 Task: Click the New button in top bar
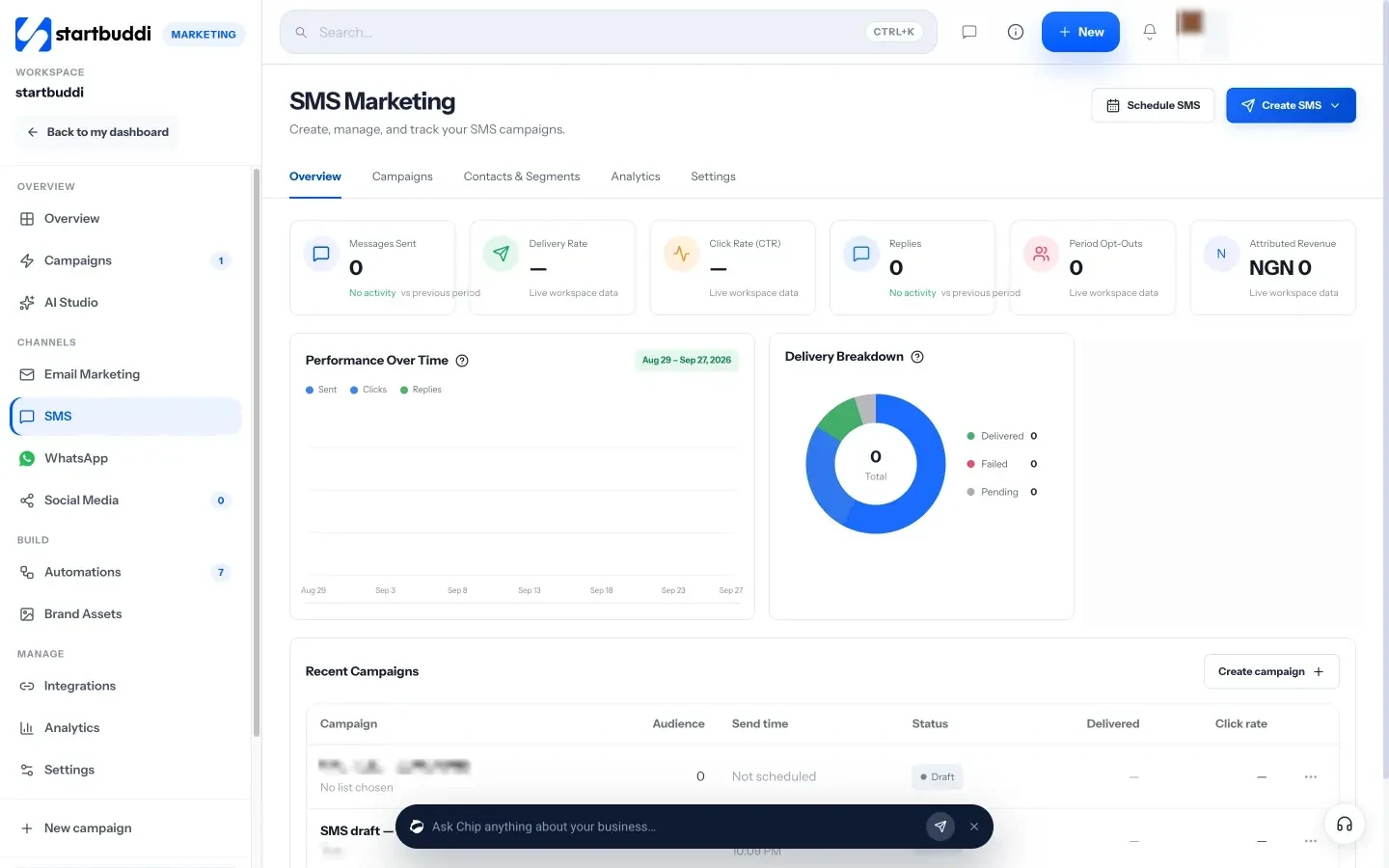tap(1080, 32)
